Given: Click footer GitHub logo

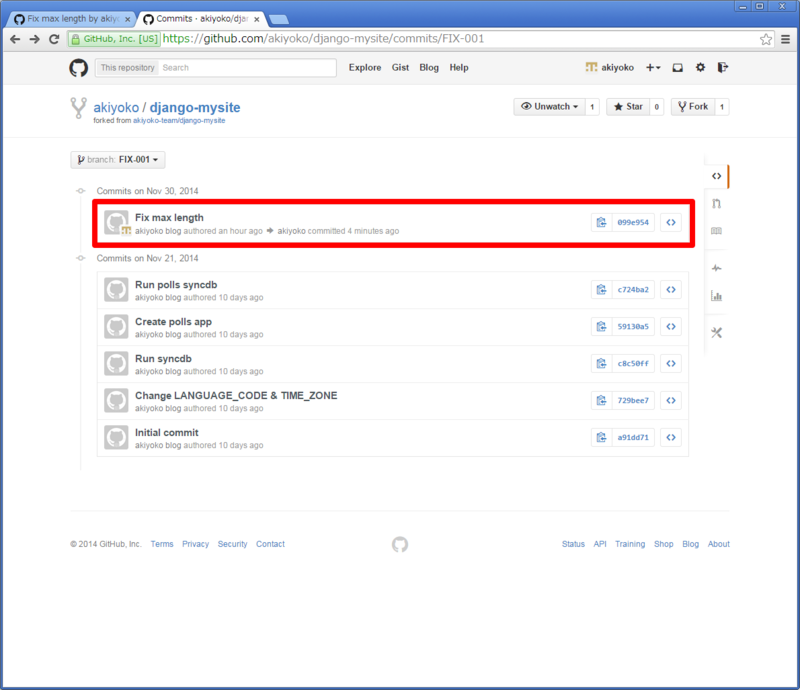Looking at the screenshot, I should pos(400,545).
